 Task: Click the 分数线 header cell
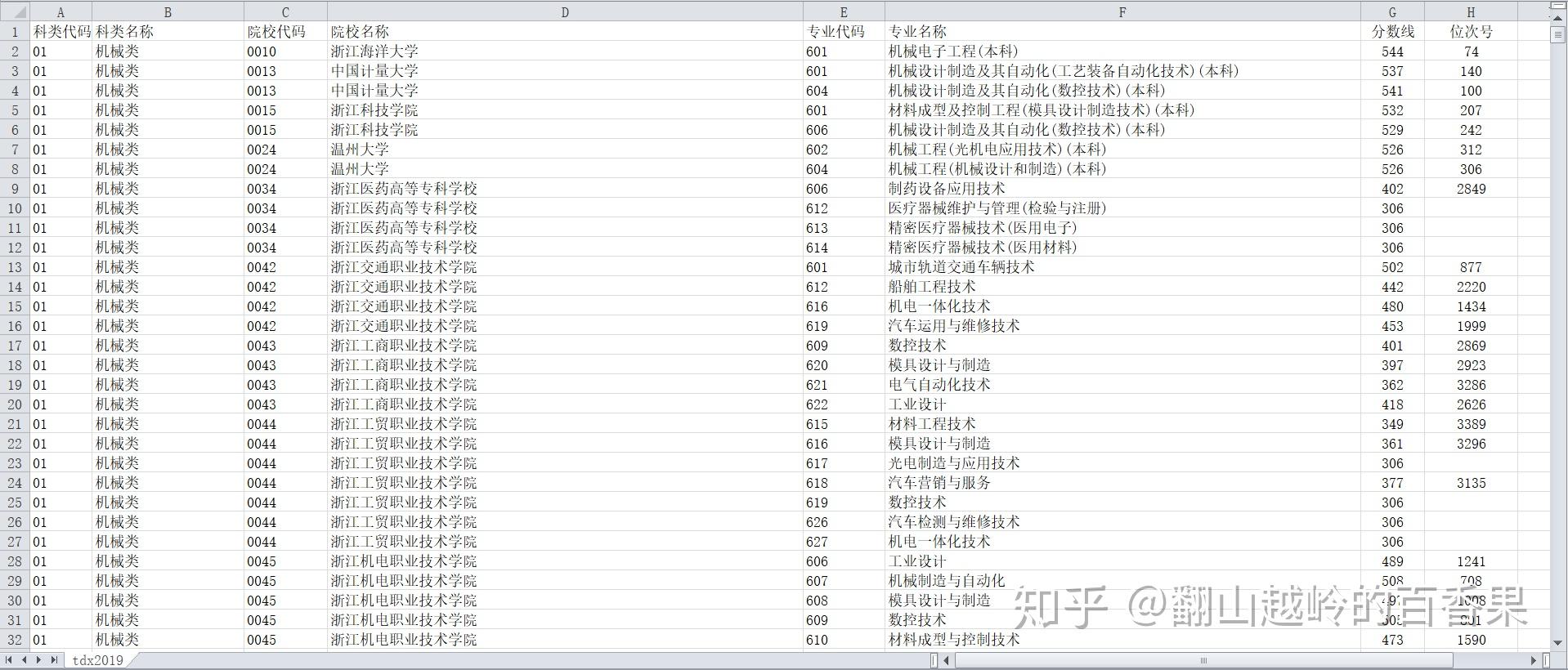click(1392, 31)
